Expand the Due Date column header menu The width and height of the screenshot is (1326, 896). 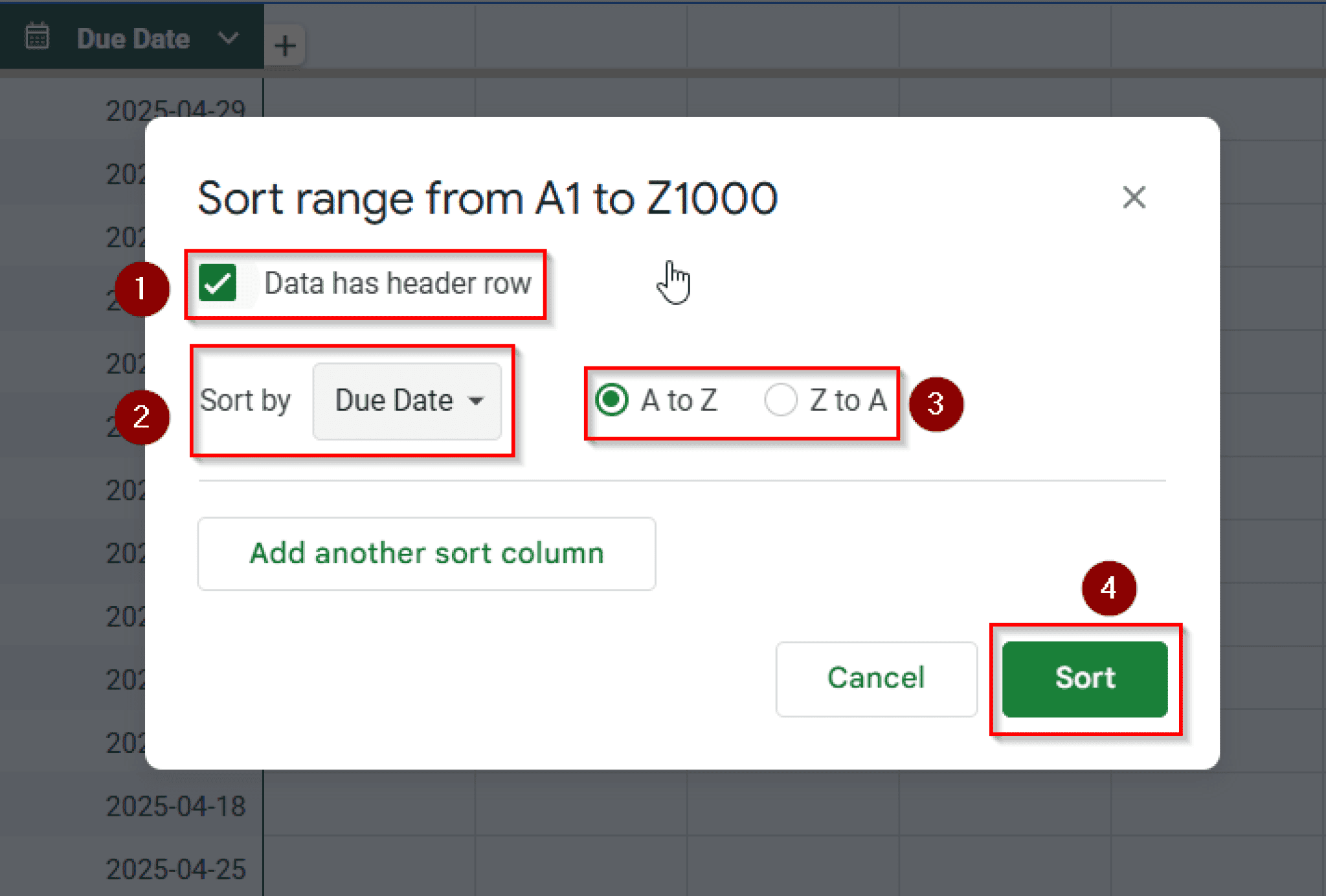pos(228,39)
